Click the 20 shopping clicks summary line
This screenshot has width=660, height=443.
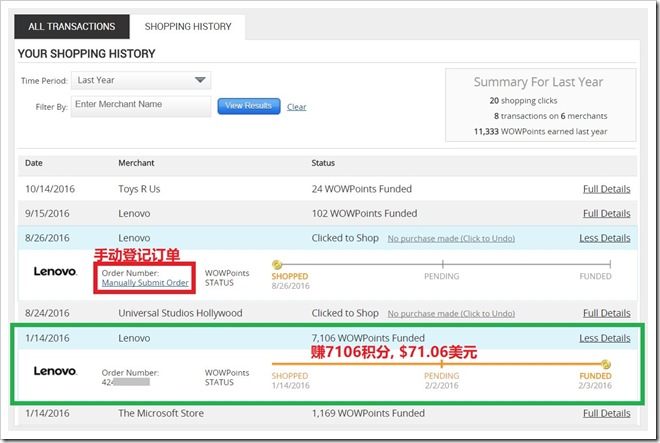pos(523,101)
